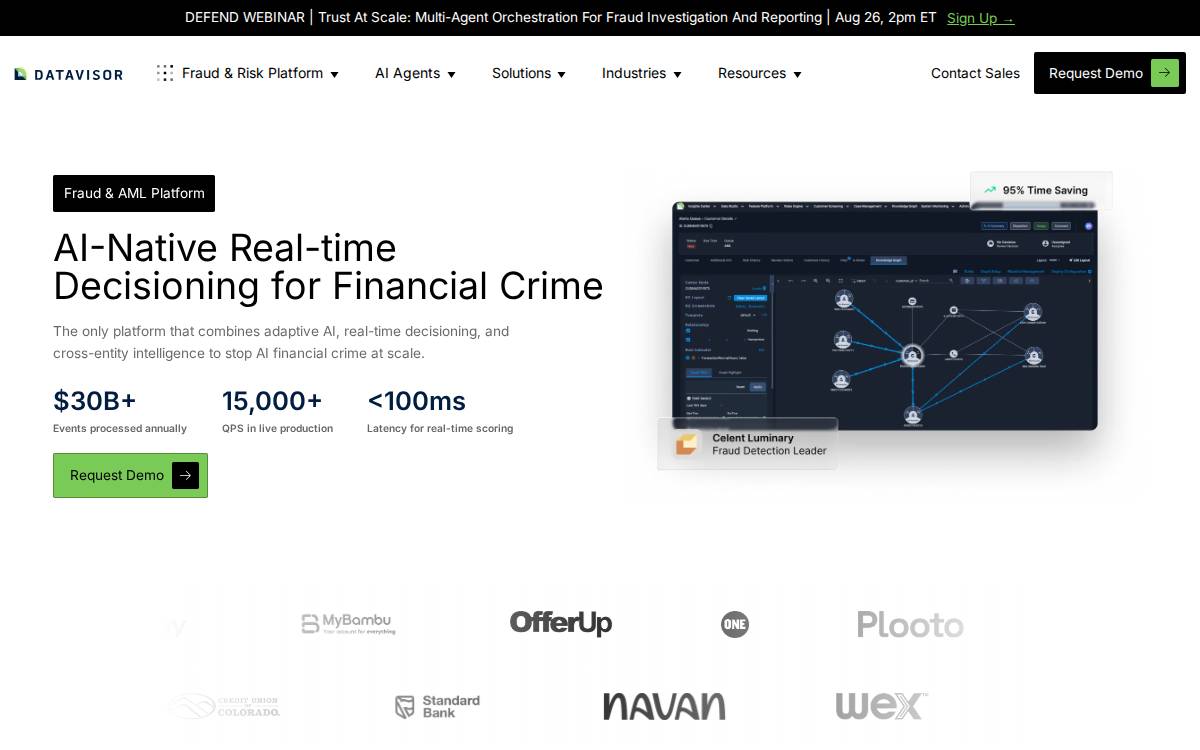The image size is (1200, 750).
Task: Click the Standard Bank logo
Action: 437,707
